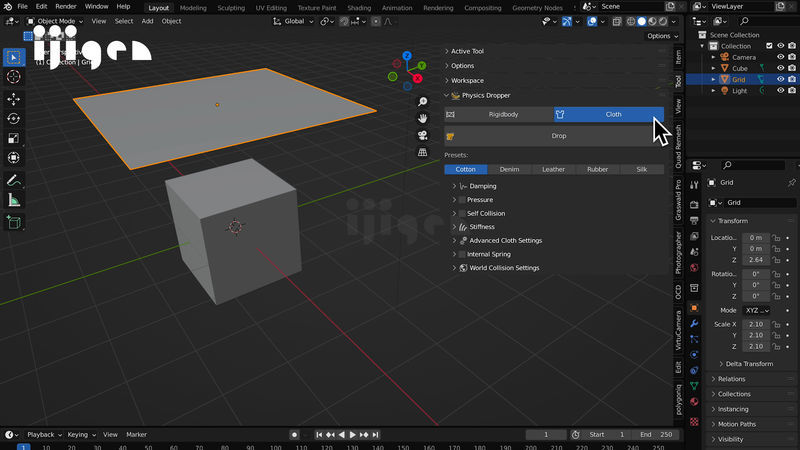
Task: Choose the Denim preset
Action: [x=509, y=169]
